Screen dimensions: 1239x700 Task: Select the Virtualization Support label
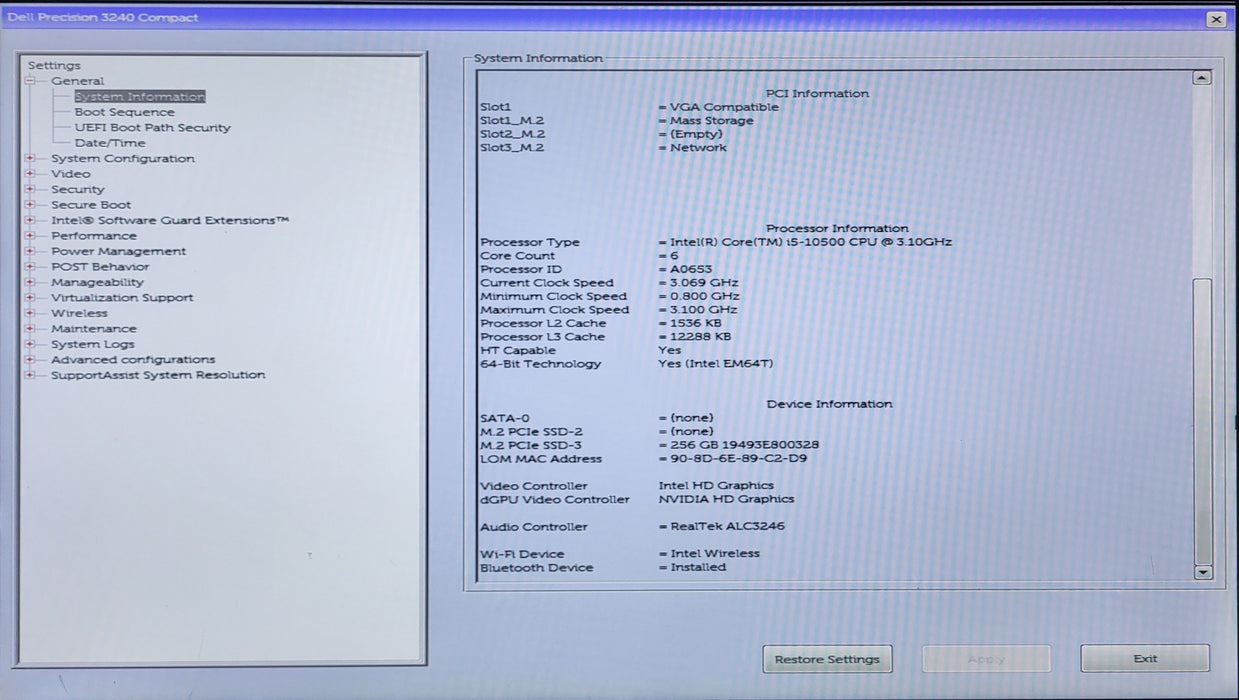pos(122,298)
